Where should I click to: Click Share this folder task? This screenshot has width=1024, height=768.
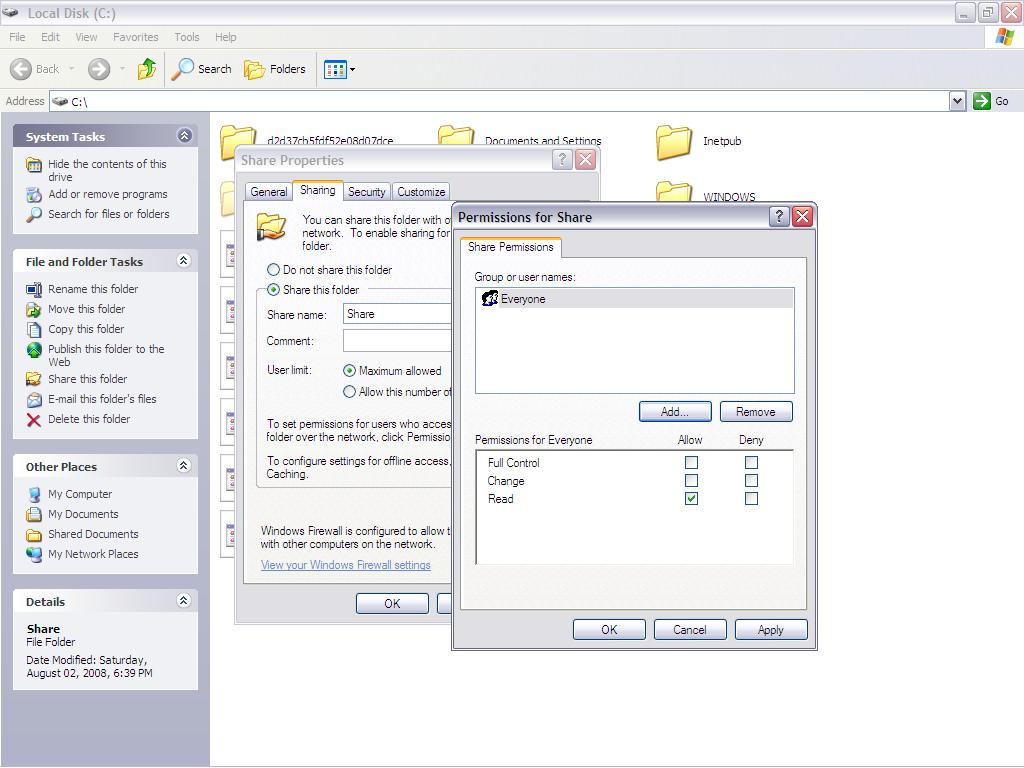[88, 379]
